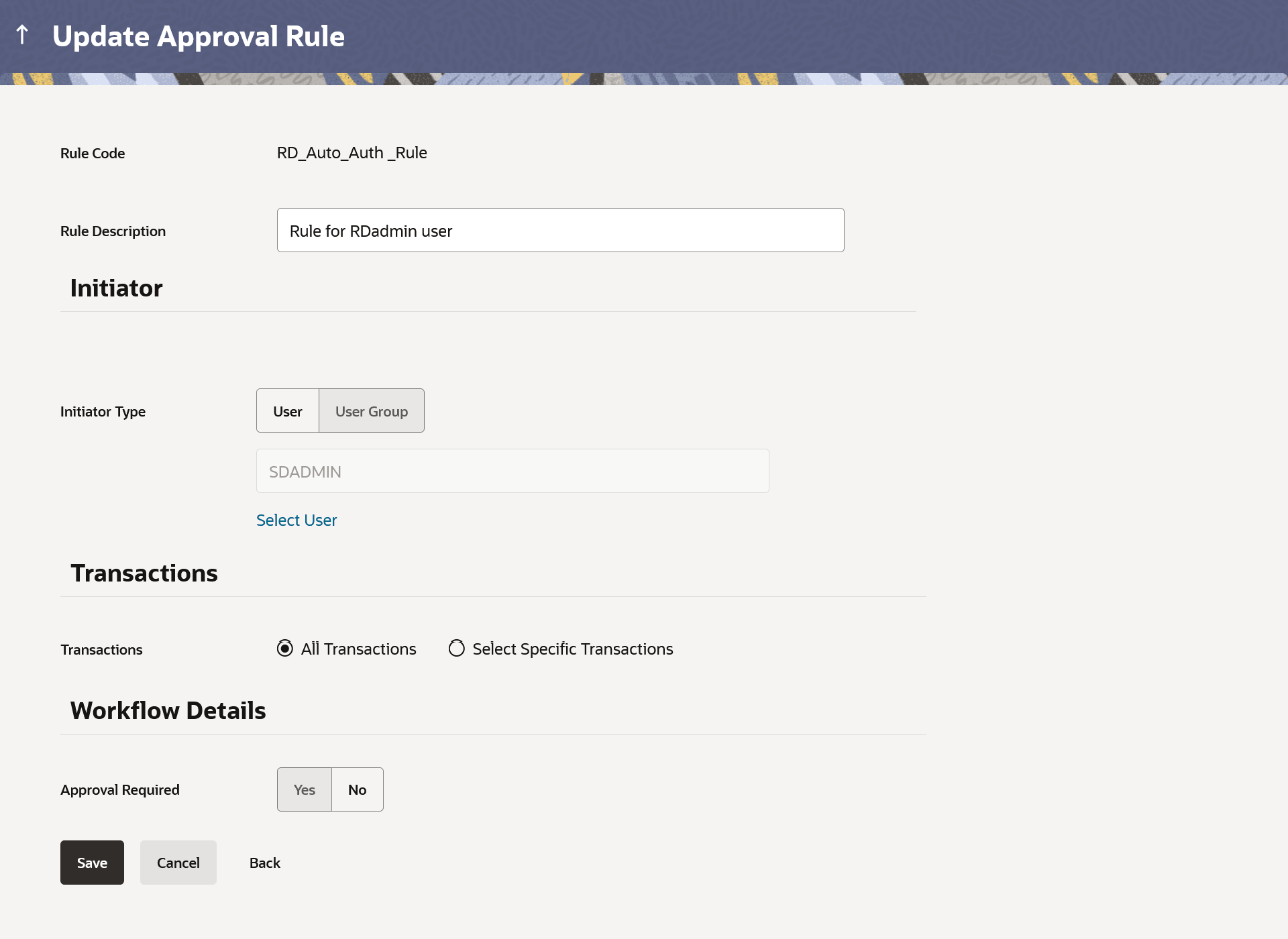This screenshot has width=1288, height=939.
Task: Select User as initiator type
Action: click(287, 411)
